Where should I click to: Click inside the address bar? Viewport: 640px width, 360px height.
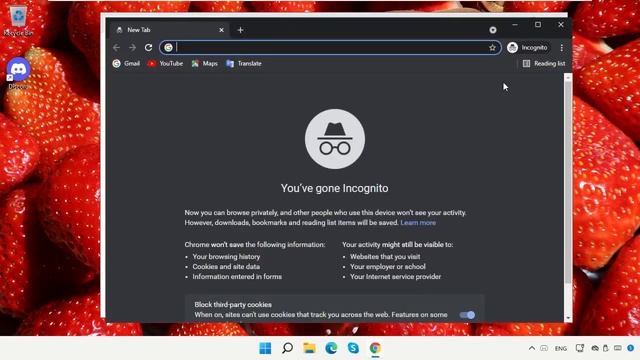331,48
